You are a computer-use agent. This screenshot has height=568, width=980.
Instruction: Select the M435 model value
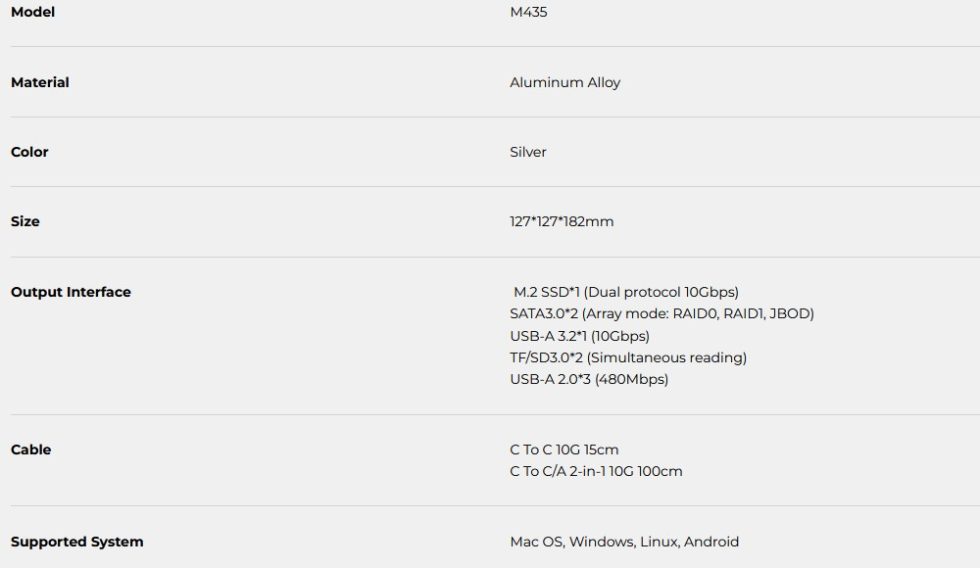tap(528, 13)
